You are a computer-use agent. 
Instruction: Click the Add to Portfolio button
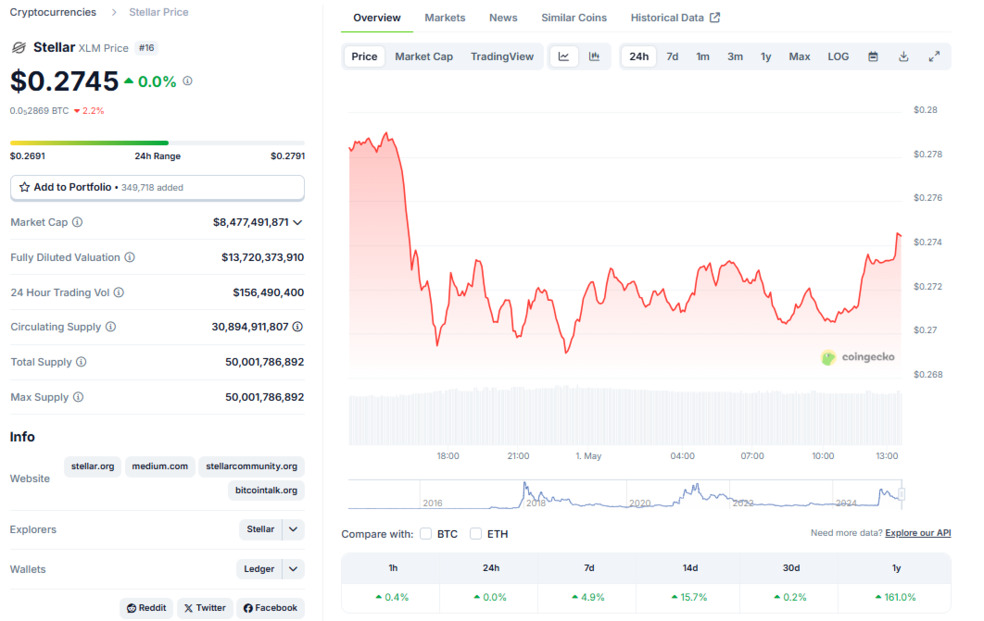(x=158, y=188)
